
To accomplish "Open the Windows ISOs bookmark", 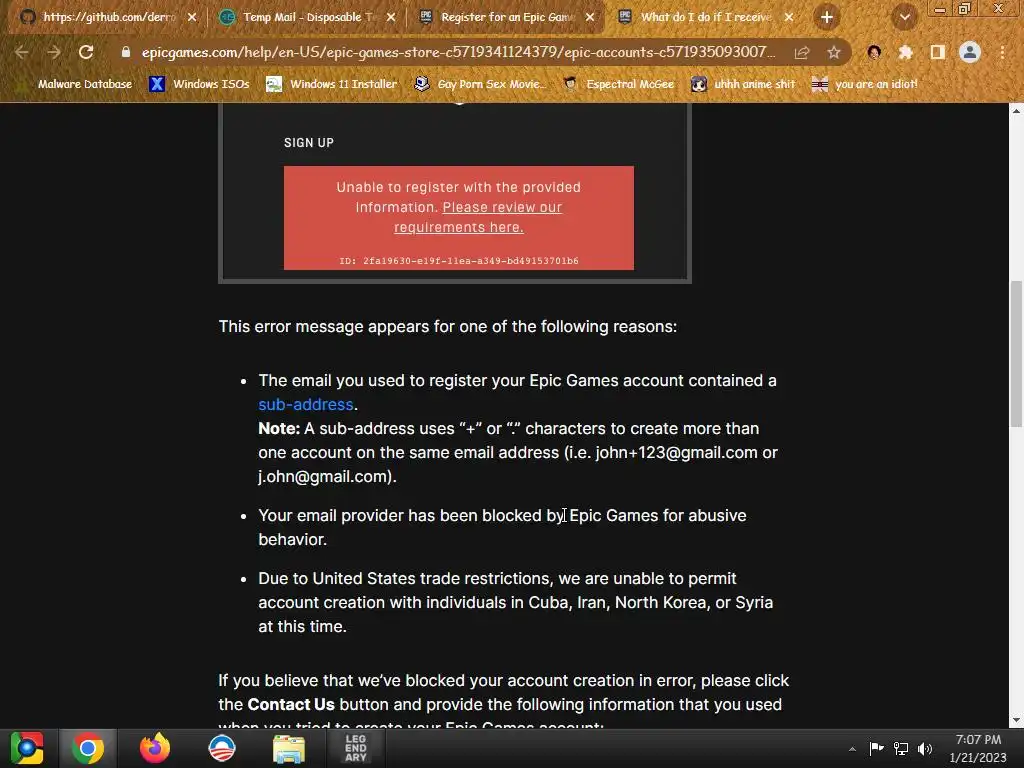I will point(199,84).
